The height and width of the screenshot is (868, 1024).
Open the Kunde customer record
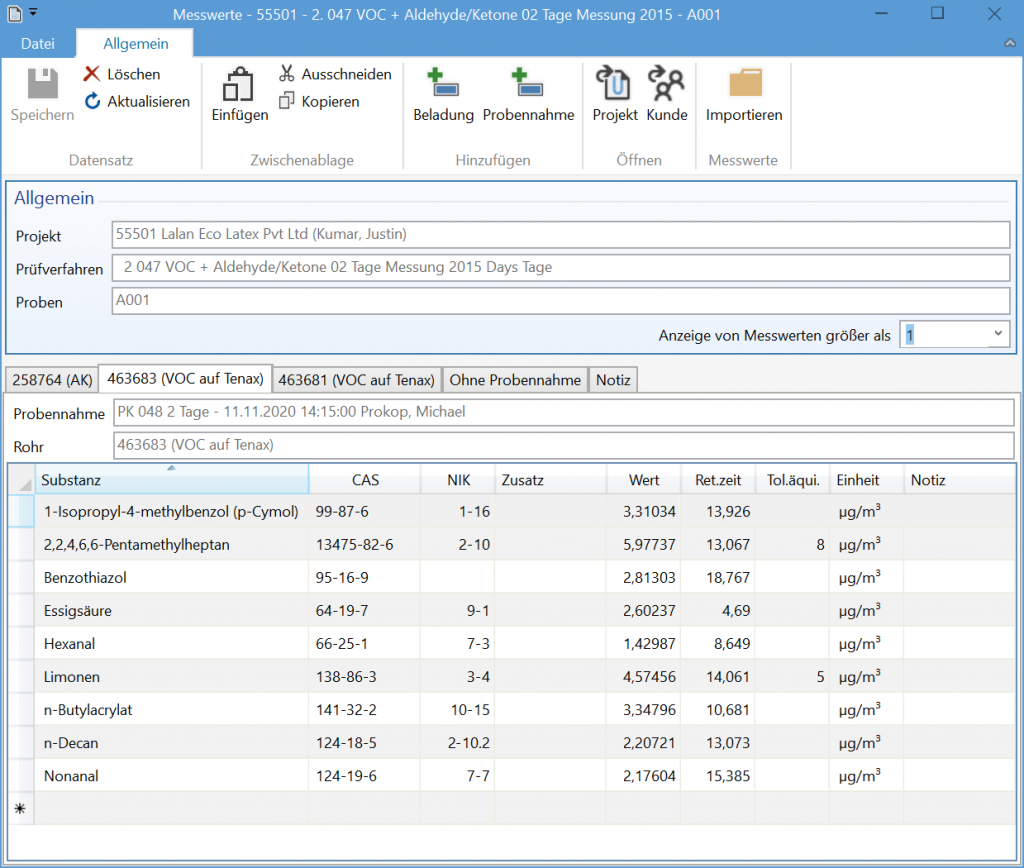[x=666, y=84]
